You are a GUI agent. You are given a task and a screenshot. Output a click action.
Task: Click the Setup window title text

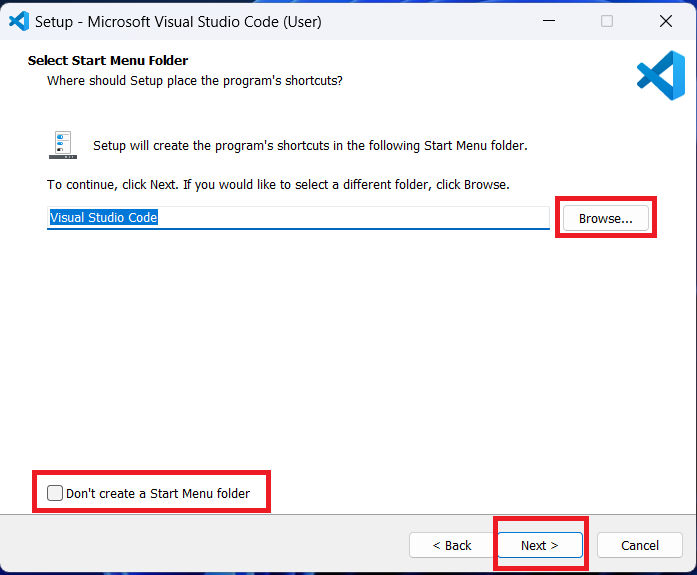pyautogui.click(x=178, y=21)
